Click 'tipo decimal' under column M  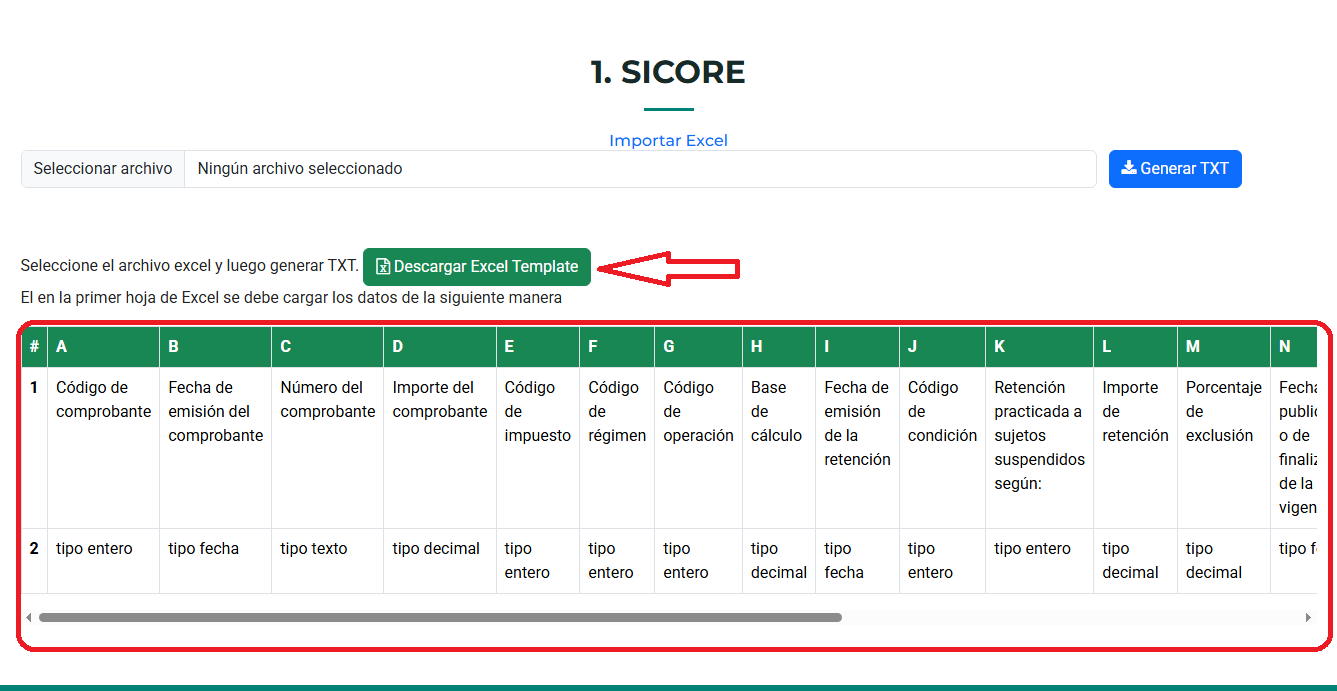point(1224,561)
